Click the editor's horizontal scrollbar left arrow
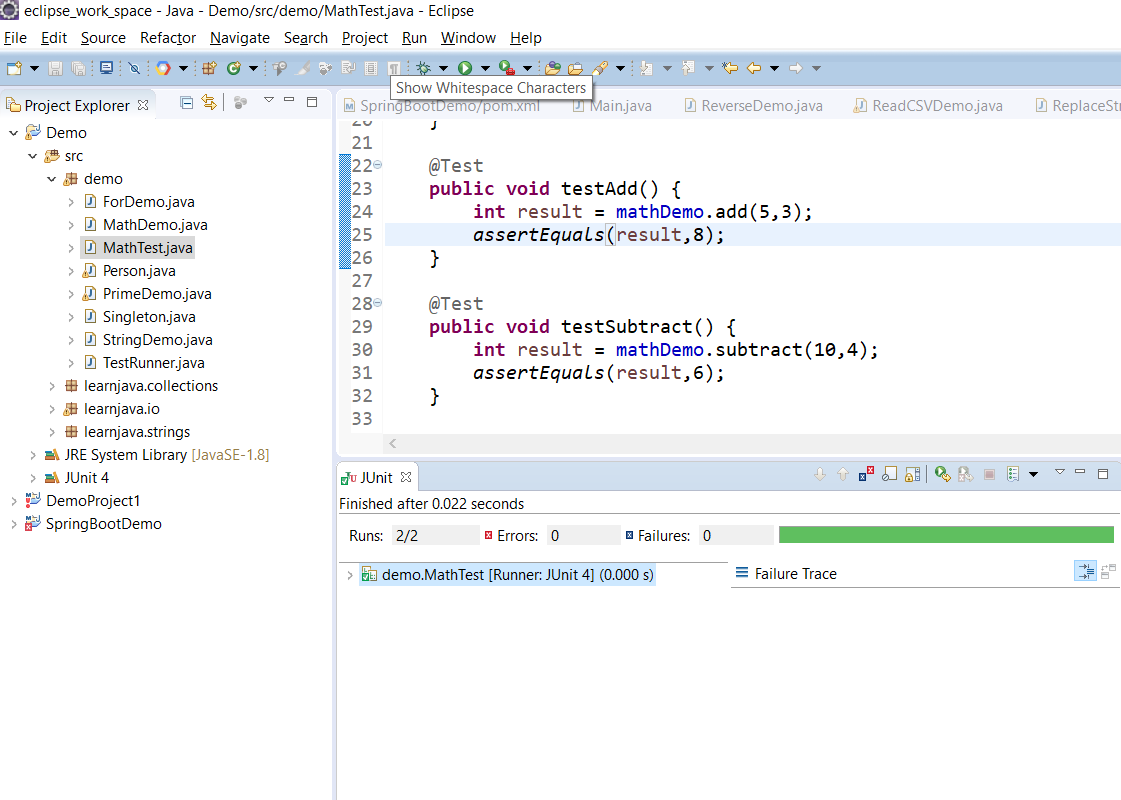The image size is (1121, 800). click(x=393, y=443)
